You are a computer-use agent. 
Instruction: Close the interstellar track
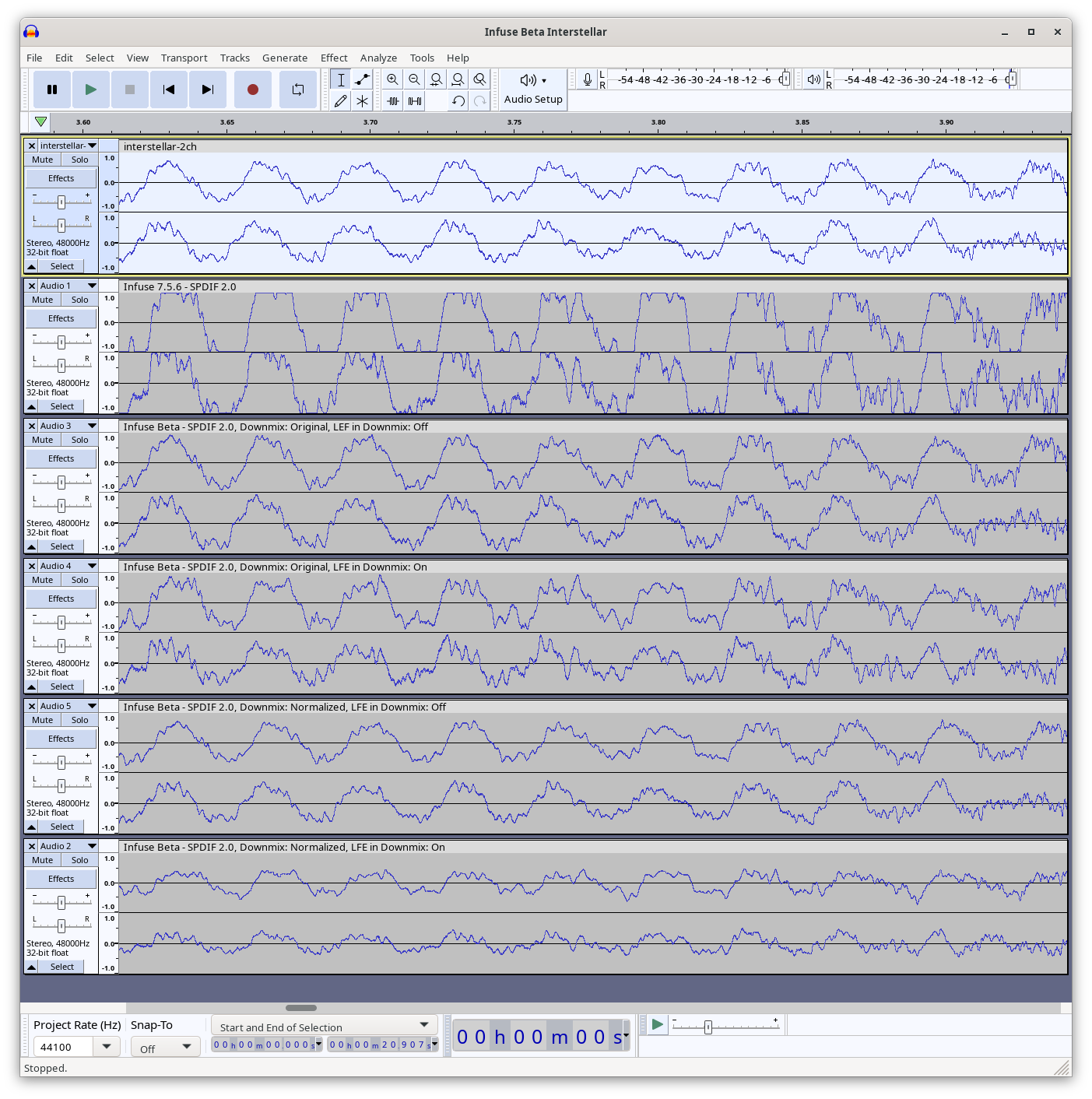[x=32, y=146]
